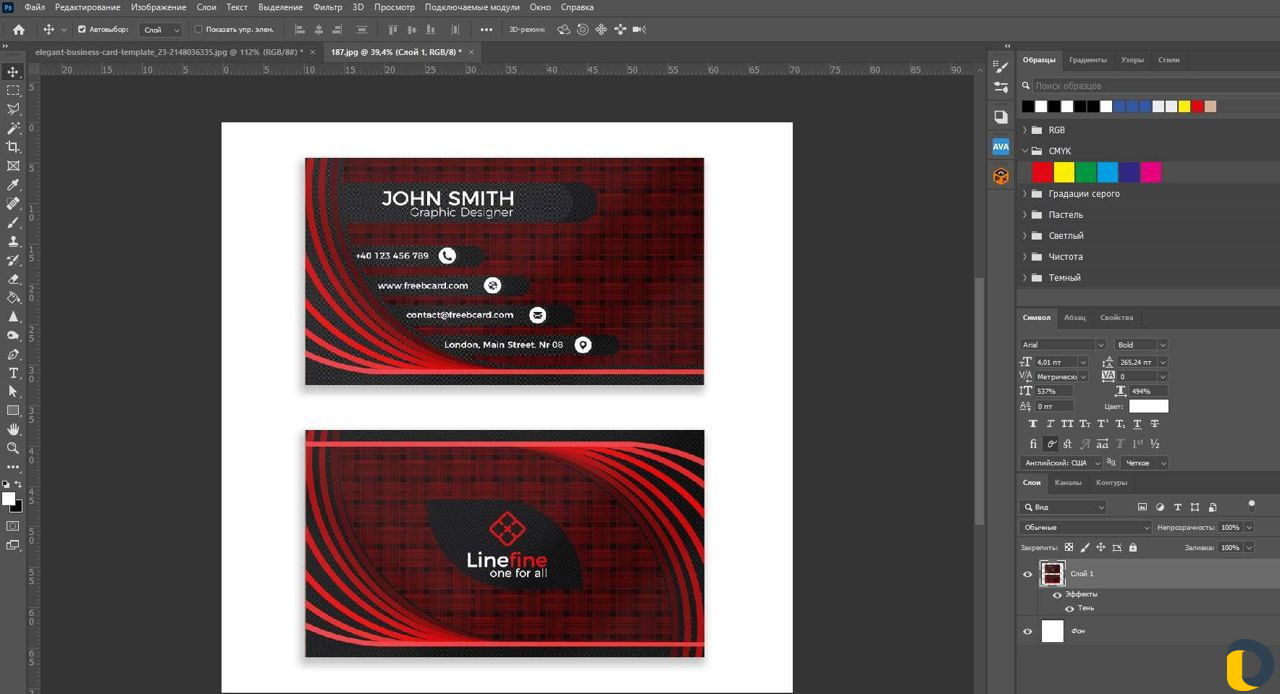Select the Polygonal Lasso tool
Viewport: 1280px width, 694px height.
13,109
